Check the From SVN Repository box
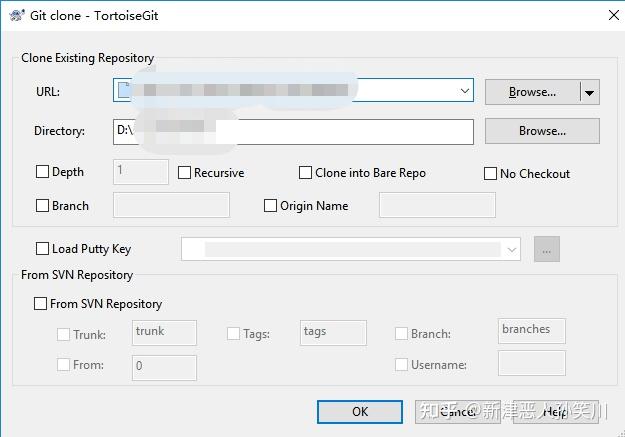This screenshot has width=625, height=437. tap(41, 304)
